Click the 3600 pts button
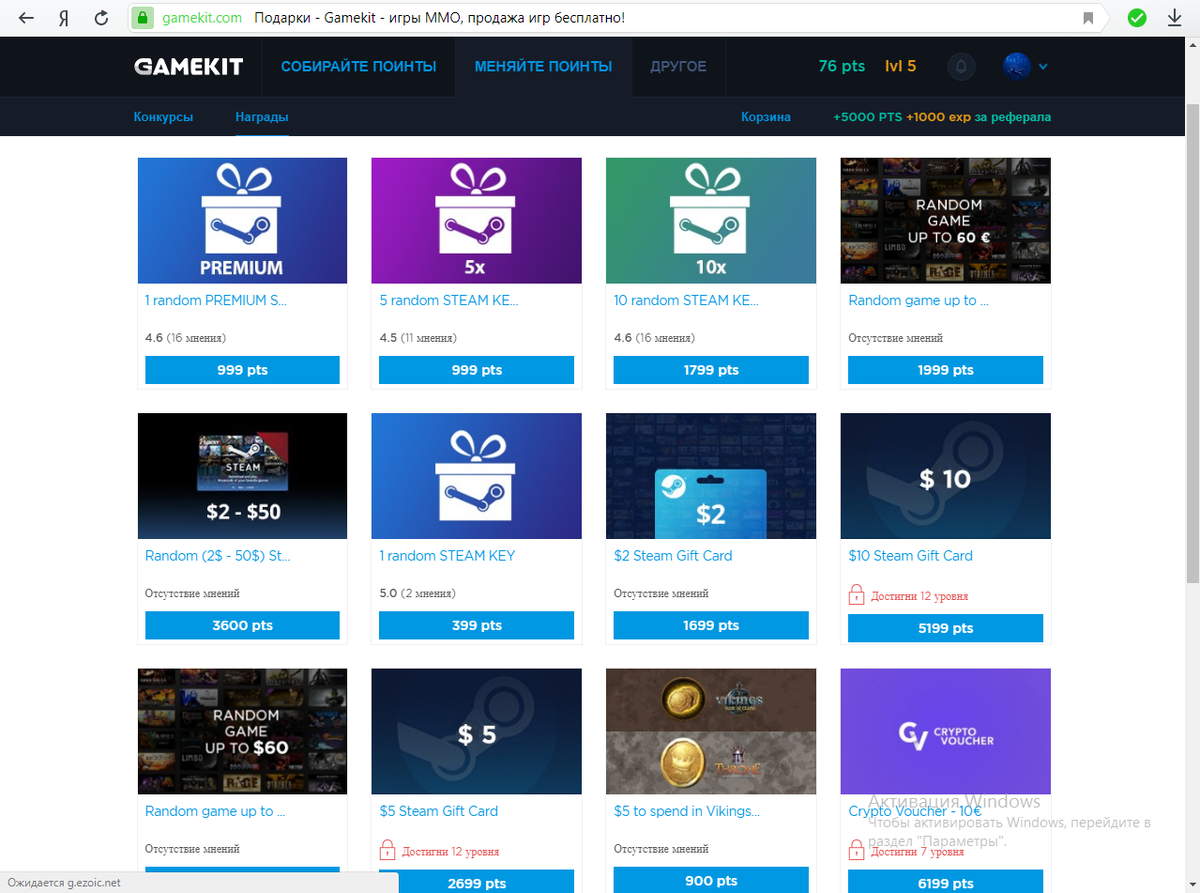Screen dimensions: 1200x893 [x=242, y=626]
